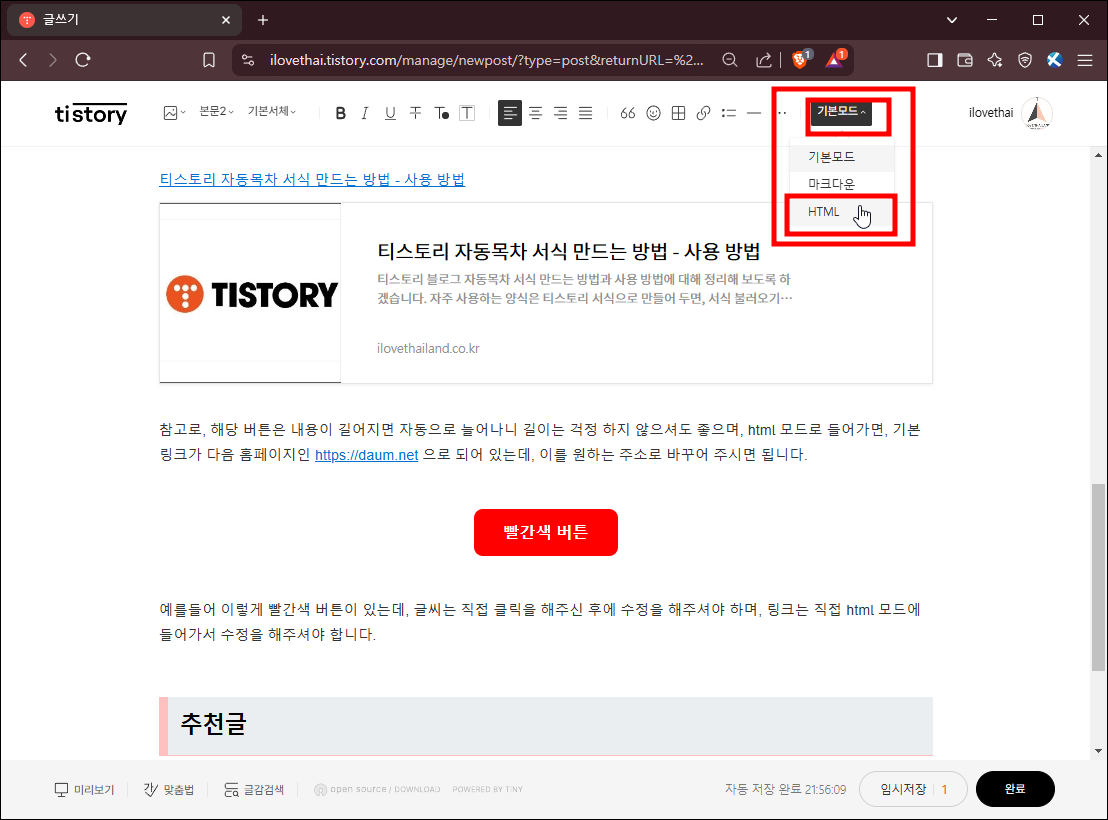The height and width of the screenshot is (820, 1108).
Task: Insert a table using the table icon
Action: coord(678,113)
